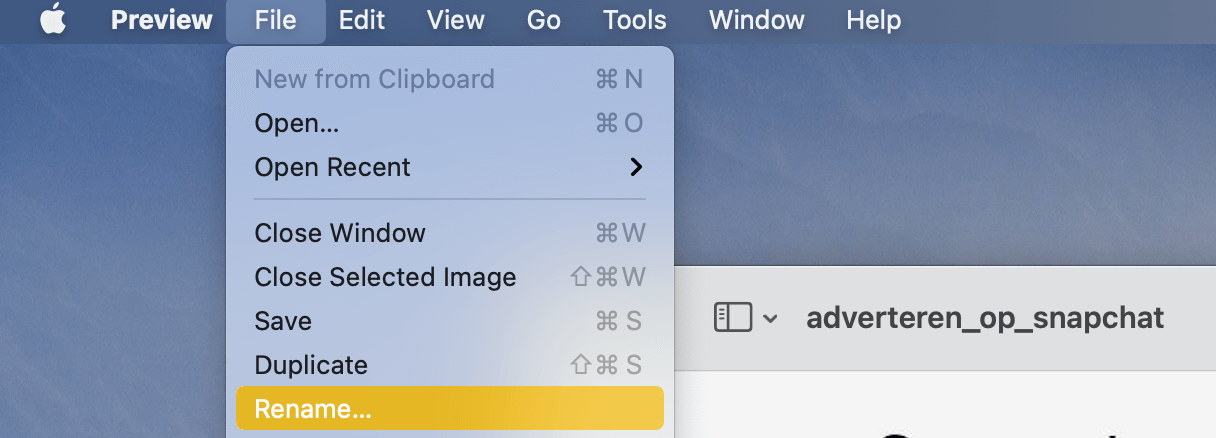Open the Window menu
This screenshot has width=1216, height=438.
(x=757, y=20)
